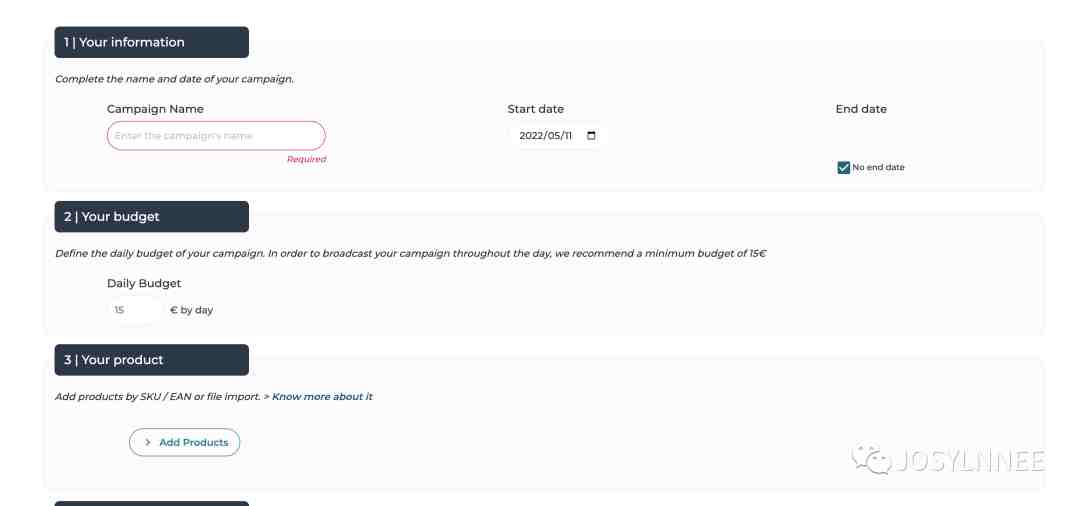
Task: Click the 'Daily Budget' label
Action: pyautogui.click(x=144, y=283)
